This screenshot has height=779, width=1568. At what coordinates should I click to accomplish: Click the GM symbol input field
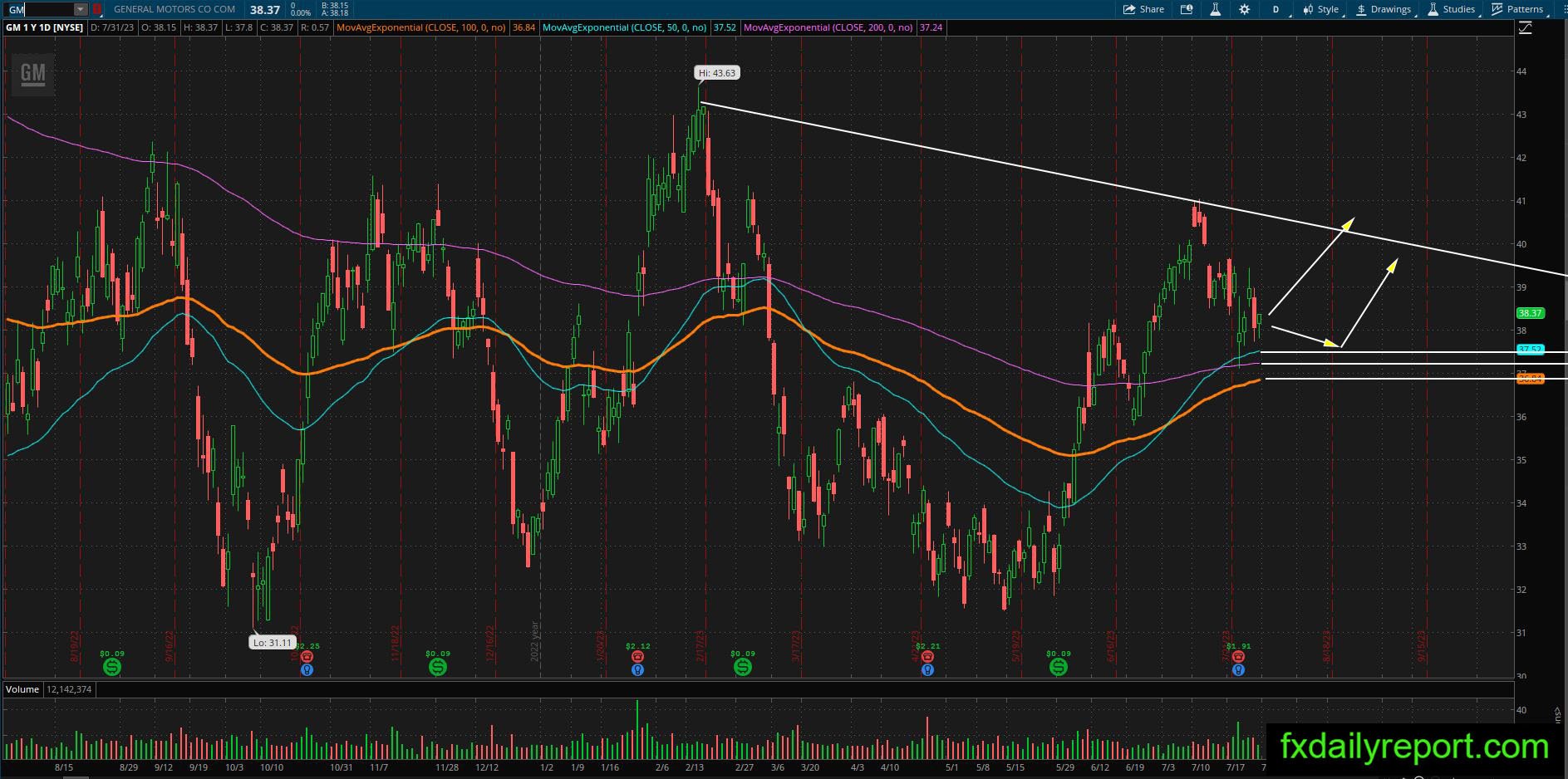(x=39, y=9)
